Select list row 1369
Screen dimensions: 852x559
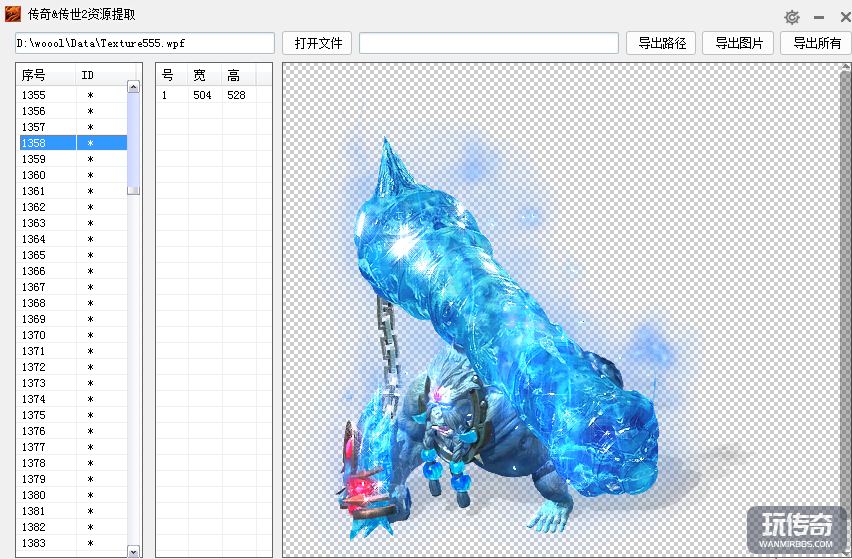(x=73, y=319)
